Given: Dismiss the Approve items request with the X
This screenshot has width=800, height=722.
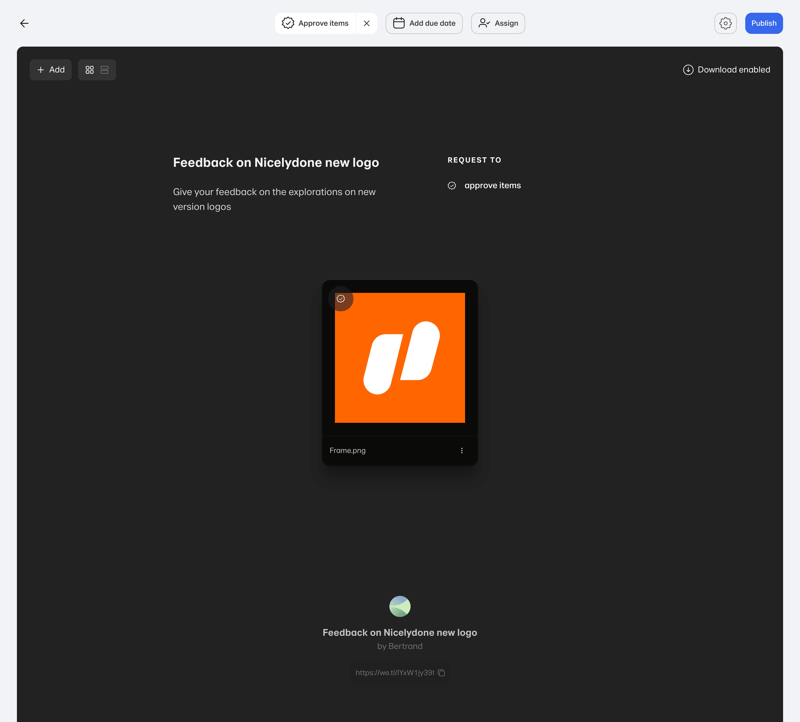Looking at the screenshot, I should pyautogui.click(x=365, y=22).
